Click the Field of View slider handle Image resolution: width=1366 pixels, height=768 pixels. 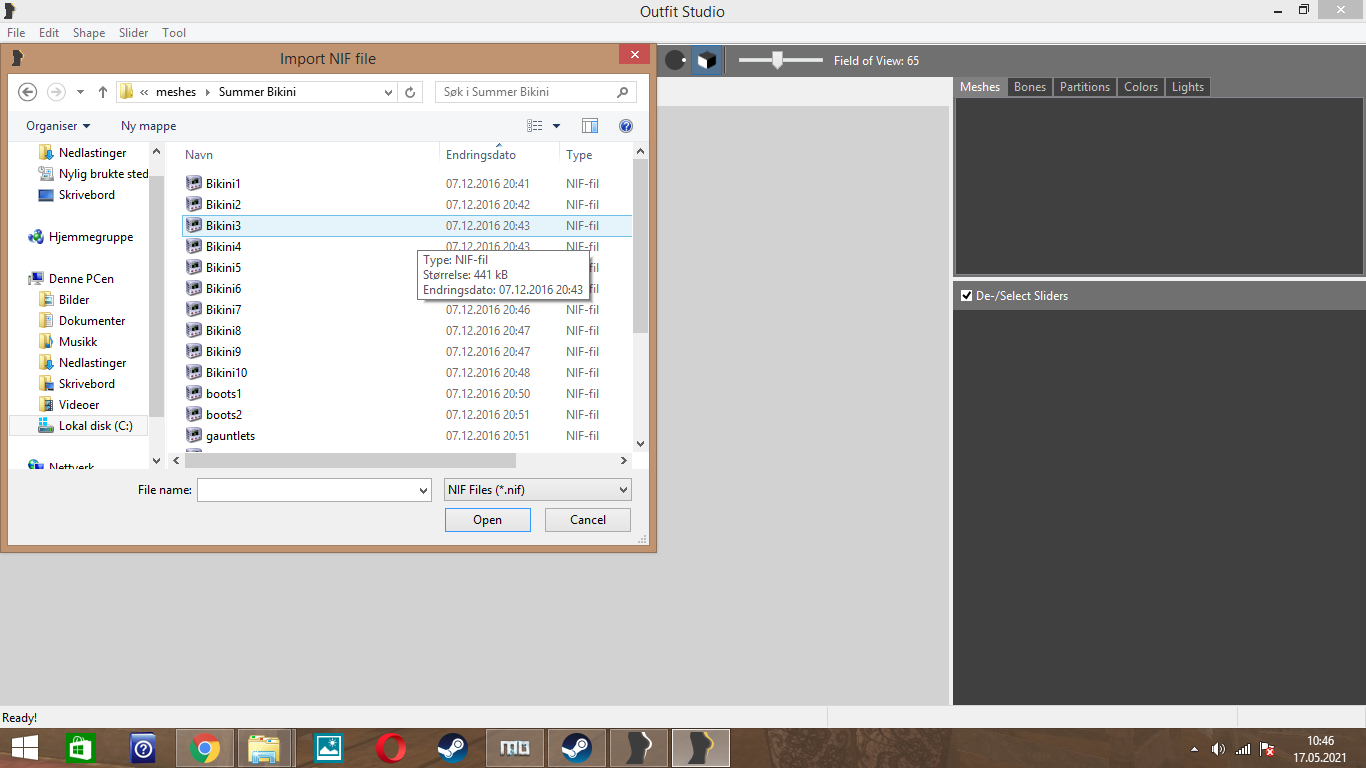pos(777,61)
